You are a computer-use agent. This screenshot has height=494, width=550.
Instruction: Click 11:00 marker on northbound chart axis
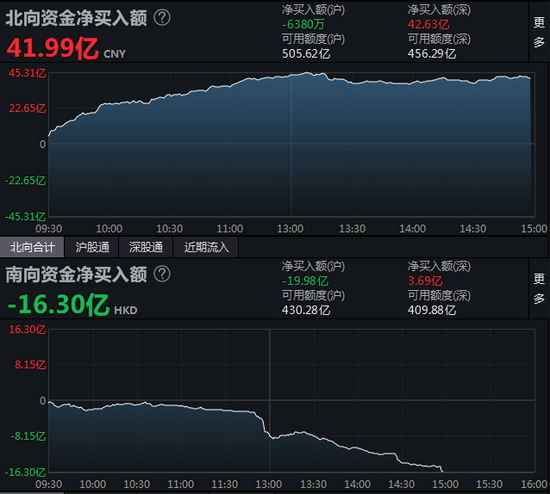(230, 229)
